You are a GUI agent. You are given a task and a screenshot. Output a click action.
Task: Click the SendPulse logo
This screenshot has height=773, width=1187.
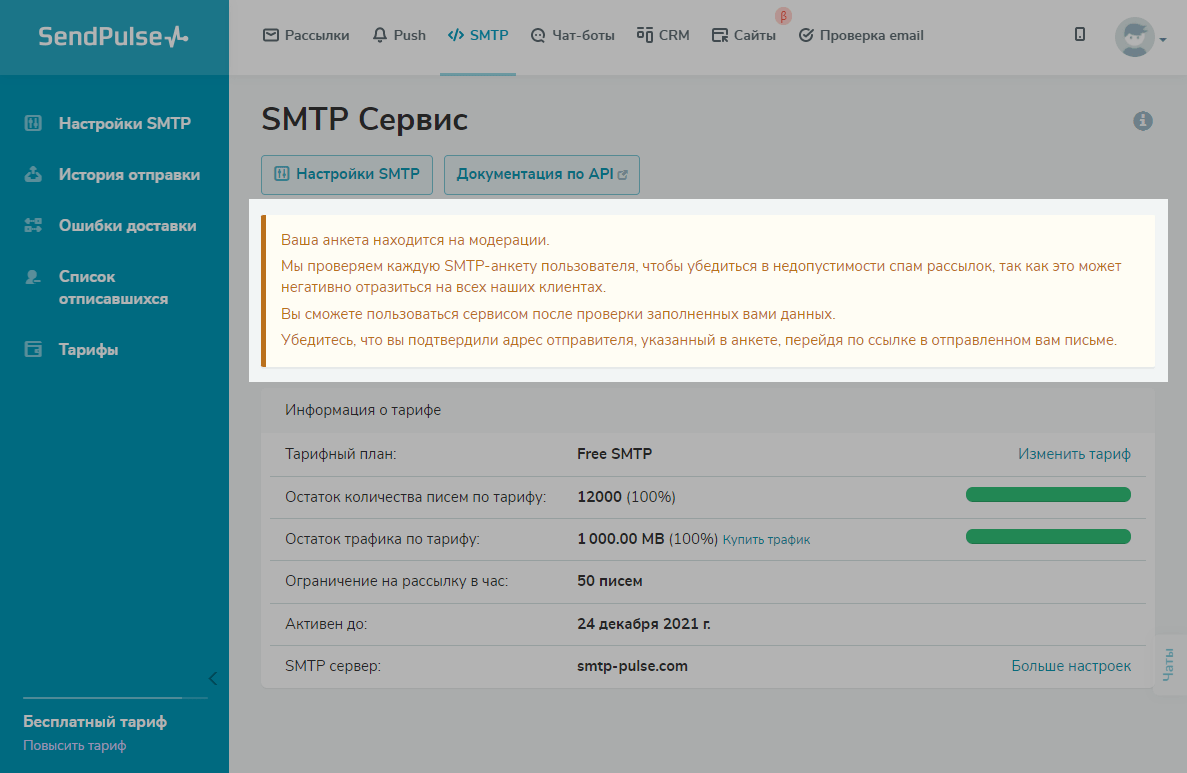pos(113,37)
